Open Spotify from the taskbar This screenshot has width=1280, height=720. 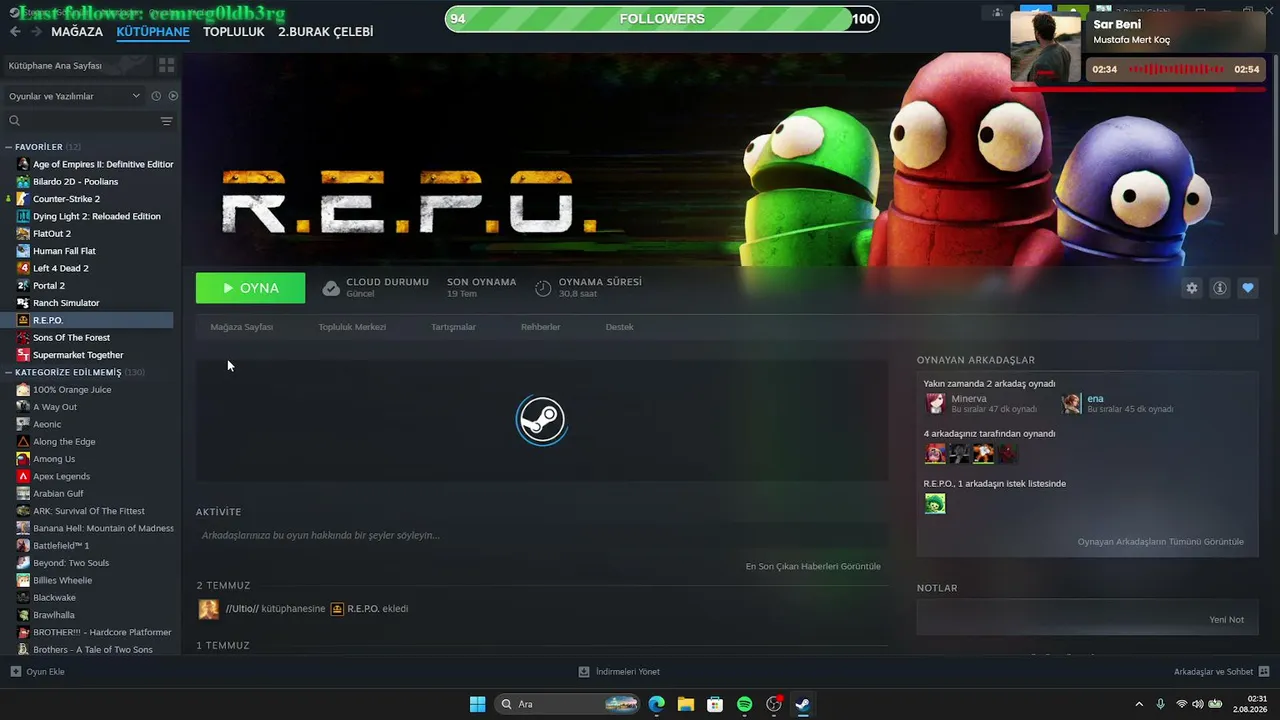pos(744,704)
